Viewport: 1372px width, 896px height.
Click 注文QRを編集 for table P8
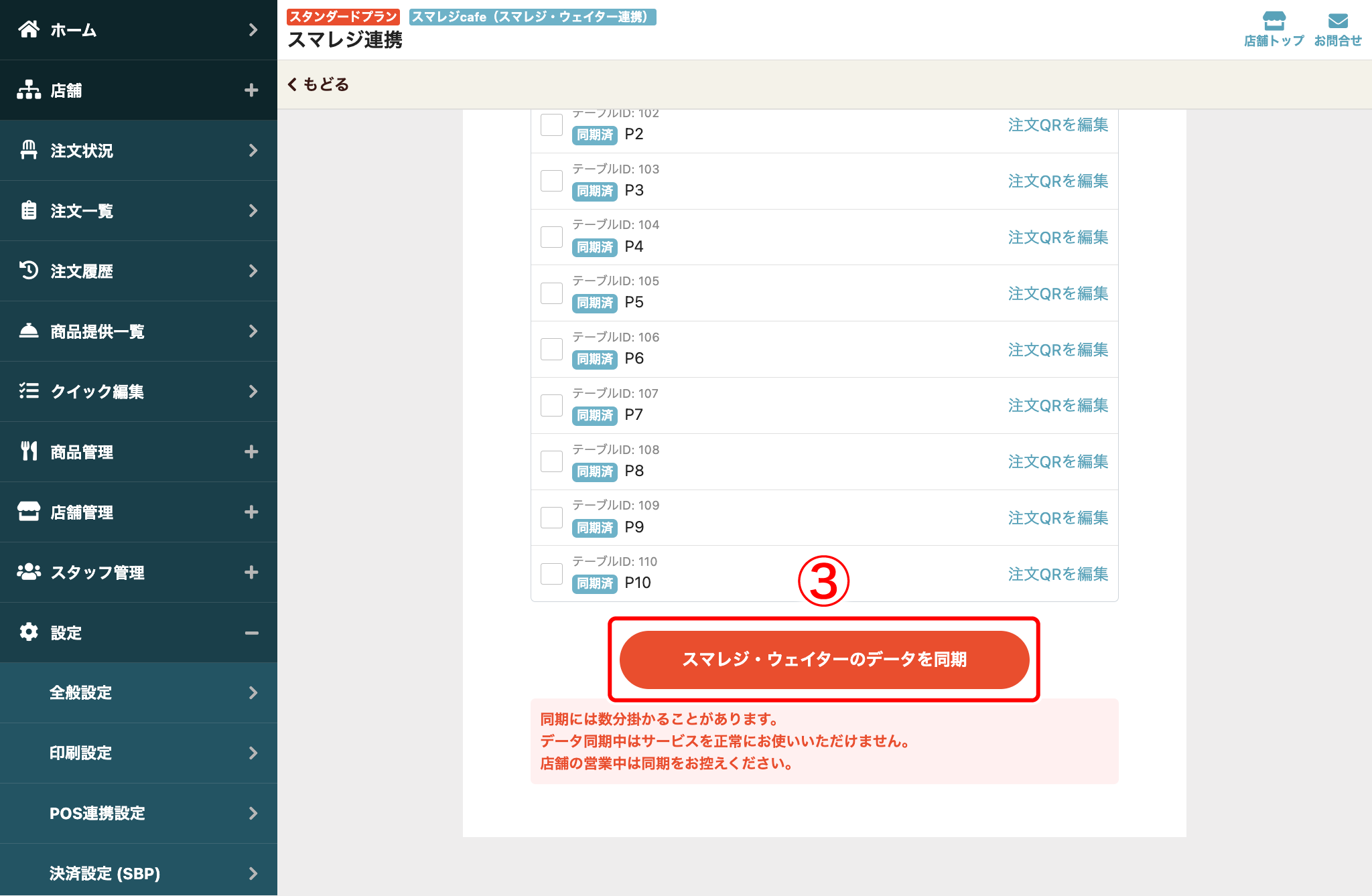1058,461
